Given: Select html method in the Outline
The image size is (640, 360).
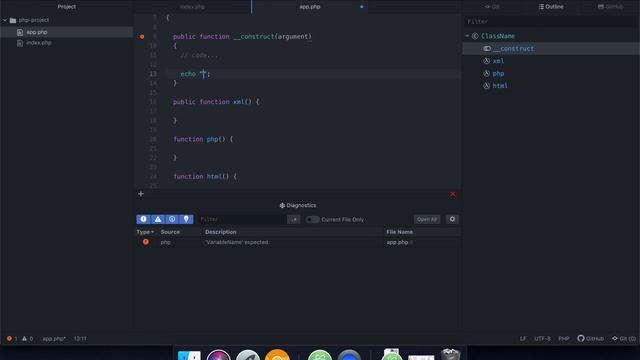Looking at the screenshot, I should click(500, 86).
